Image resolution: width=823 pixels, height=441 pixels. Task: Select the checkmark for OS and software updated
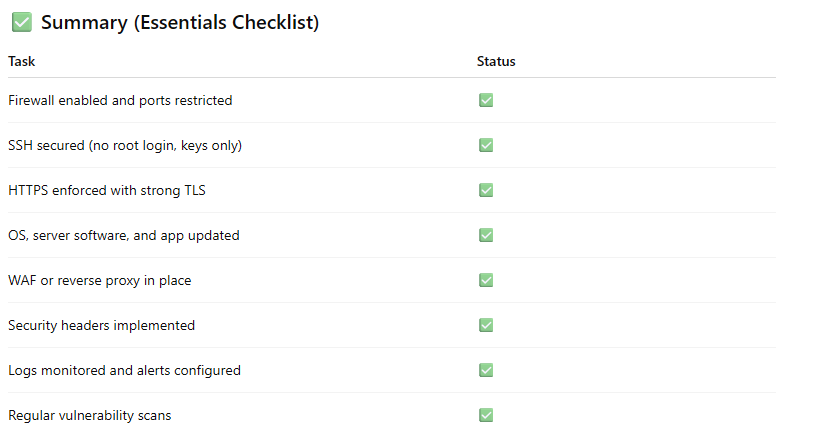coord(486,235)
